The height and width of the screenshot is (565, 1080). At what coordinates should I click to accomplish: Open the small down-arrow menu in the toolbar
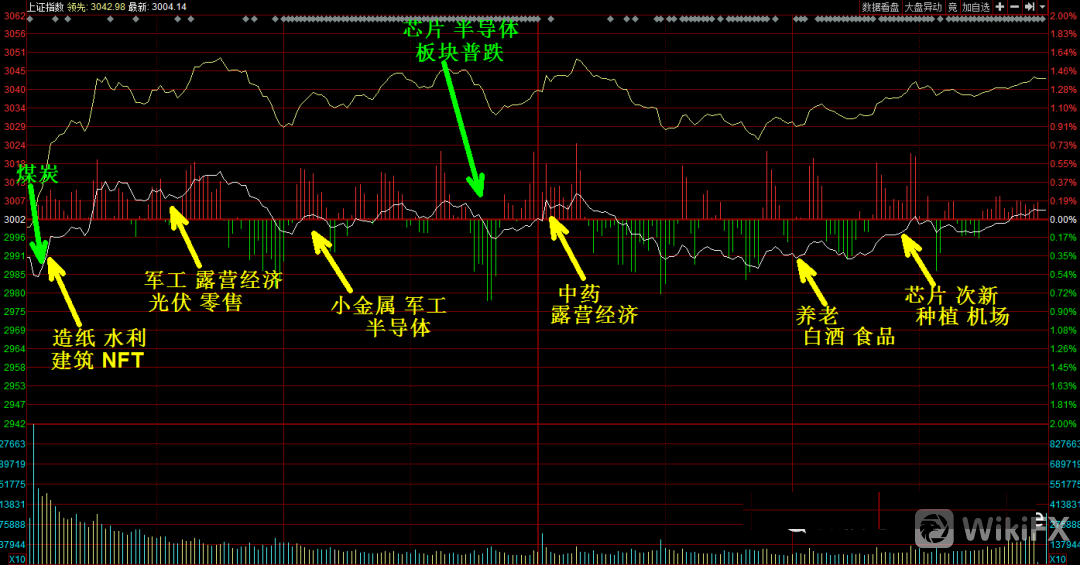(x=1041, y=7)
